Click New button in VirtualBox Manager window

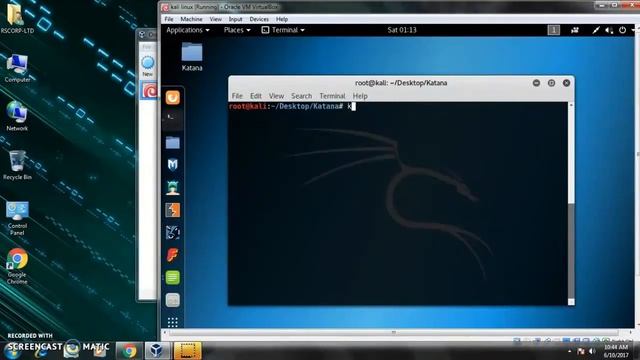pyautogui.click(x=148, y=65)
